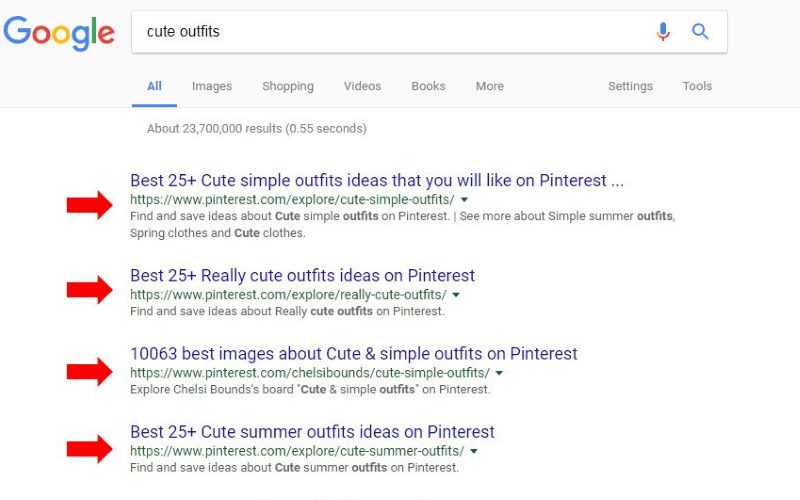The height and width of the screenshot is (500, 800).
Task: Open the More search categories menu
Action: (x=490, y=86)
